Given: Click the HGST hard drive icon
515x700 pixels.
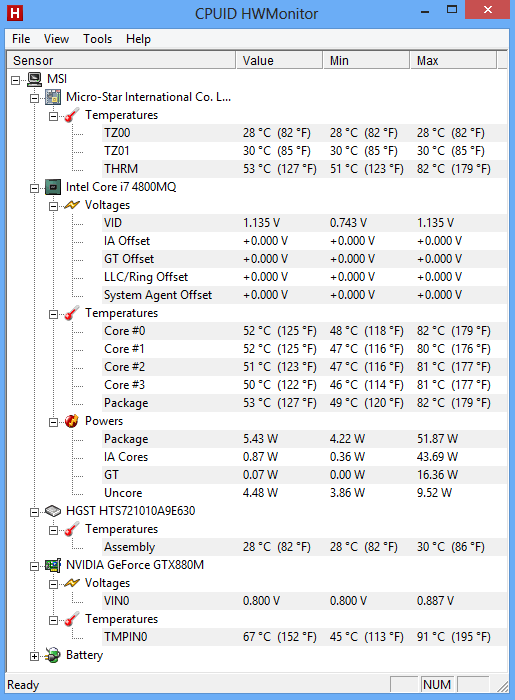Looking at the screenshot, I should (x=53, y=511).
